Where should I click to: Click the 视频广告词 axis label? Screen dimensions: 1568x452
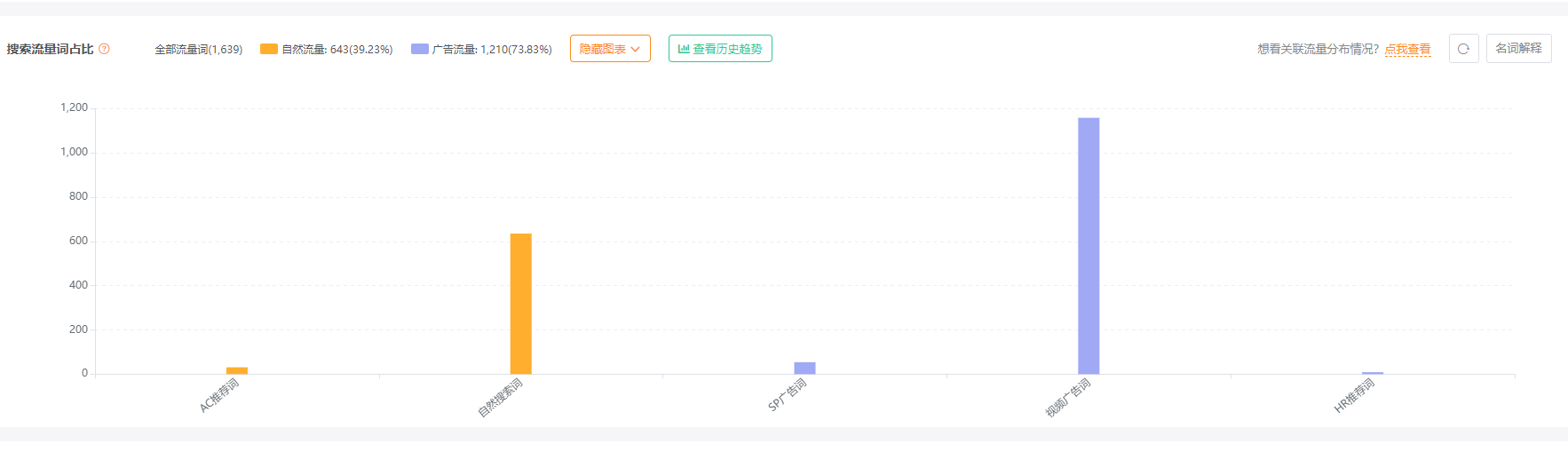click(x=1068, y=397)
